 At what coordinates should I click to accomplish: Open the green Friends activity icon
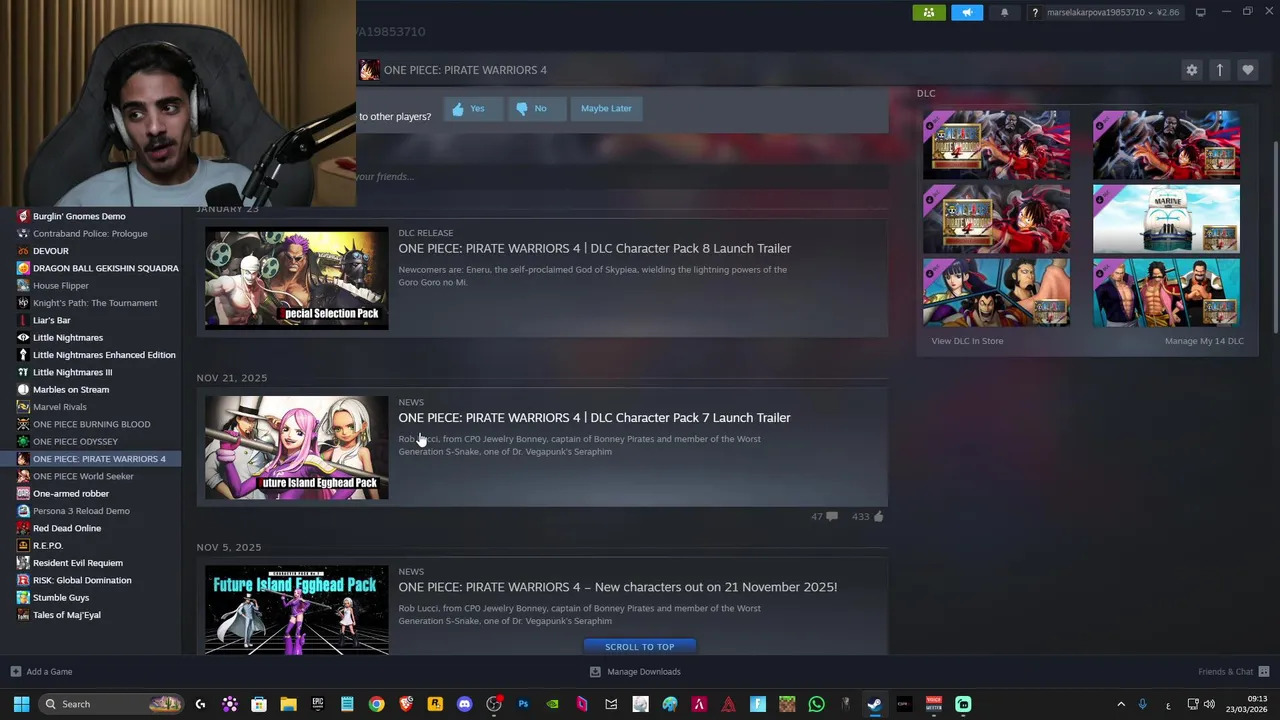(929, 12)
